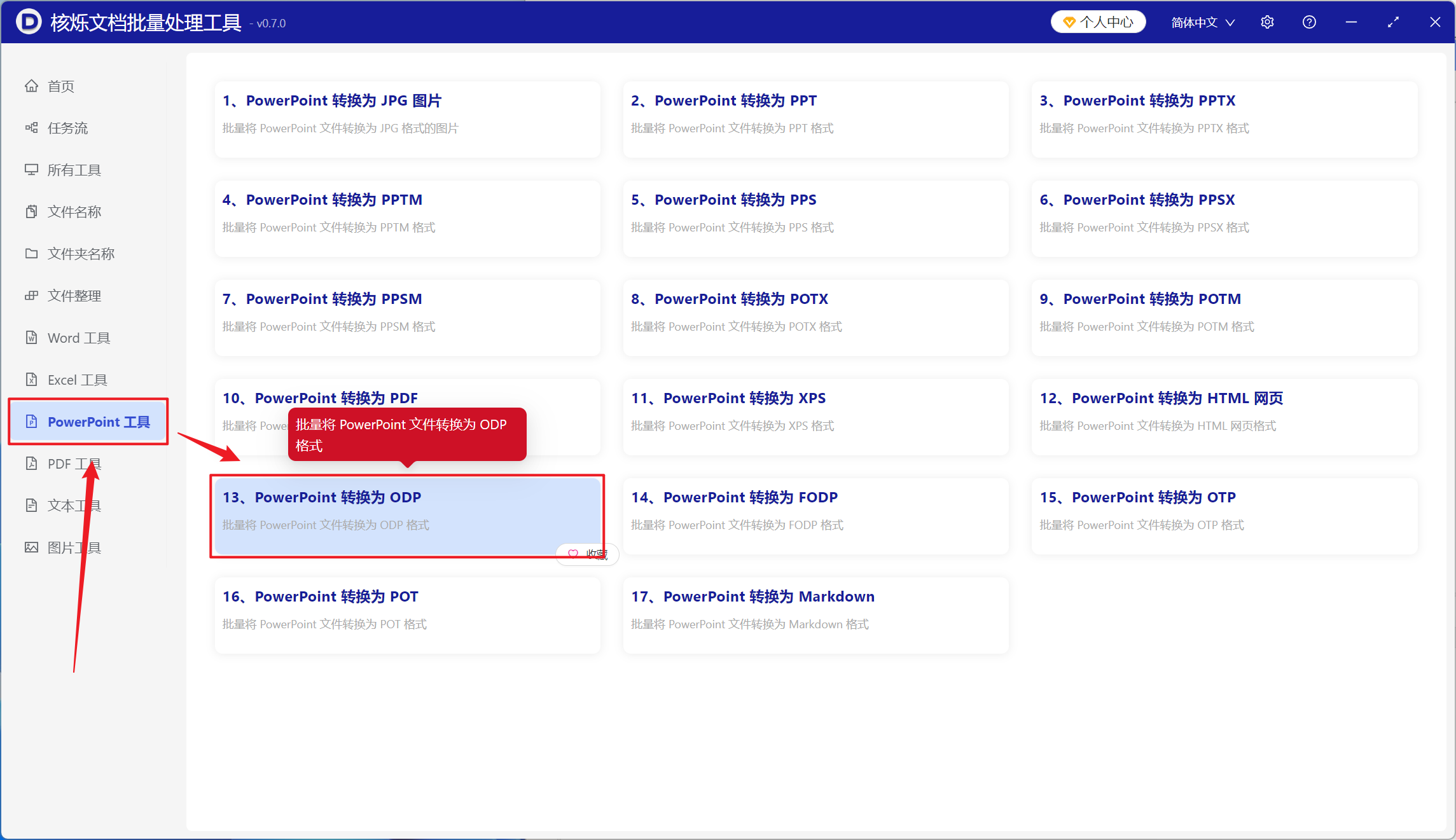Open PowerPoint 转换为 PPSX card

1224,218
